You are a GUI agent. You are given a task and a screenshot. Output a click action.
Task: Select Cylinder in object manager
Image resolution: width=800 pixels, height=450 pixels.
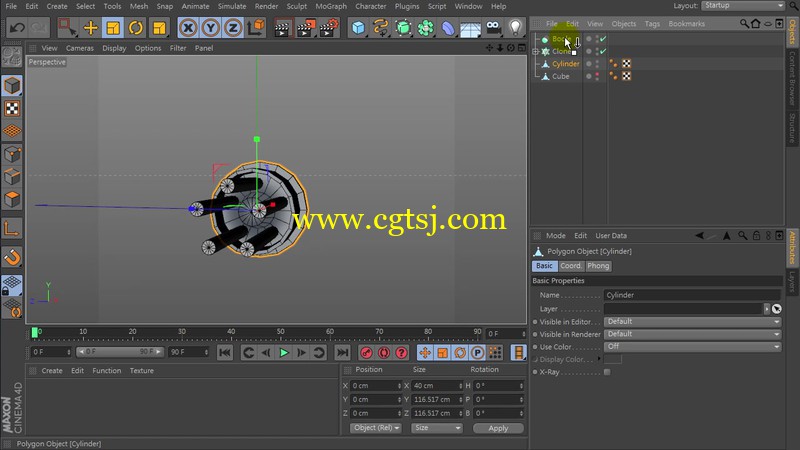565,64
